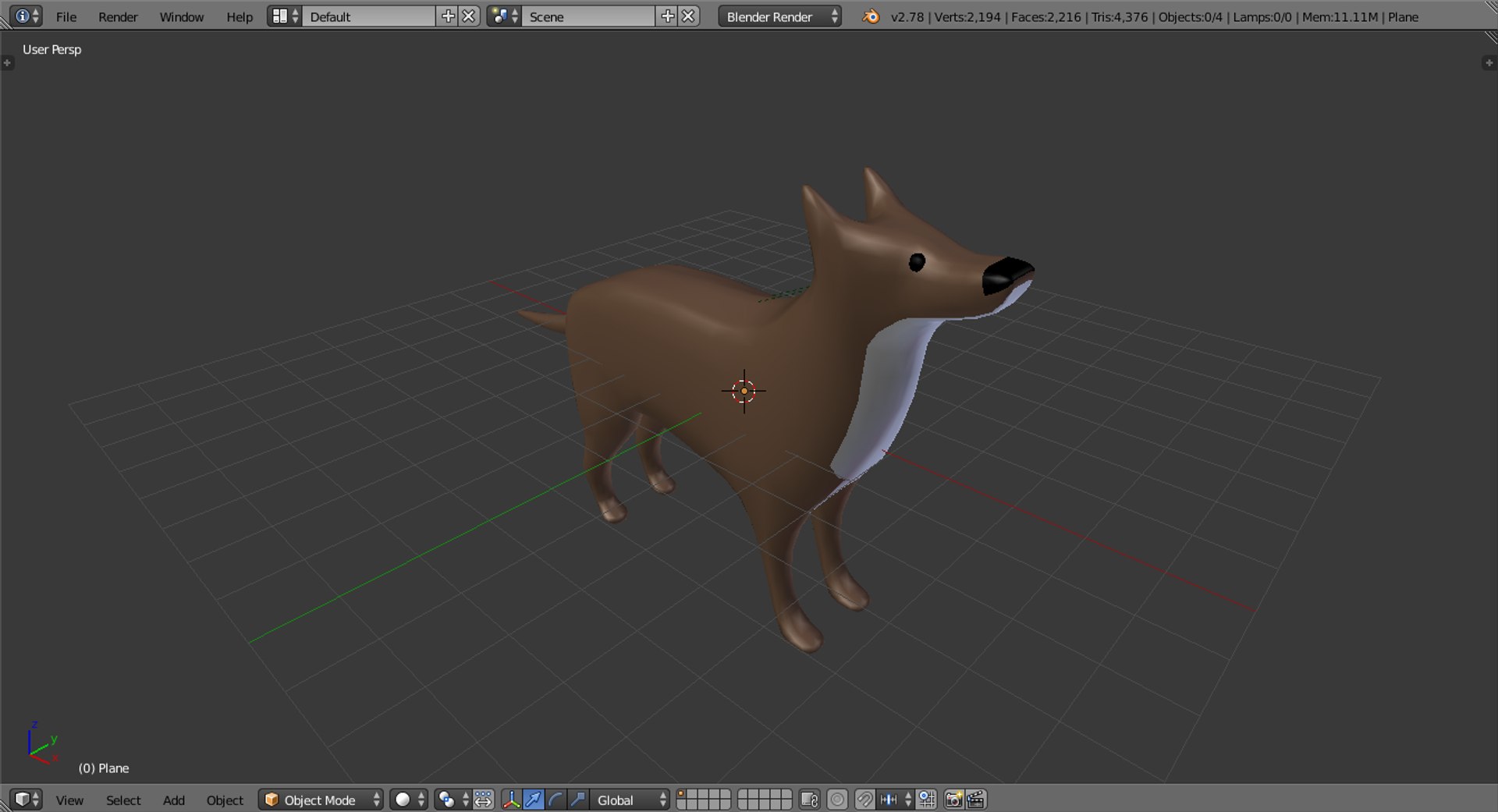This screenshot has width=1498, height=812.
Task: Select the scale manipulator icon
Action: [x=577, y=800]
